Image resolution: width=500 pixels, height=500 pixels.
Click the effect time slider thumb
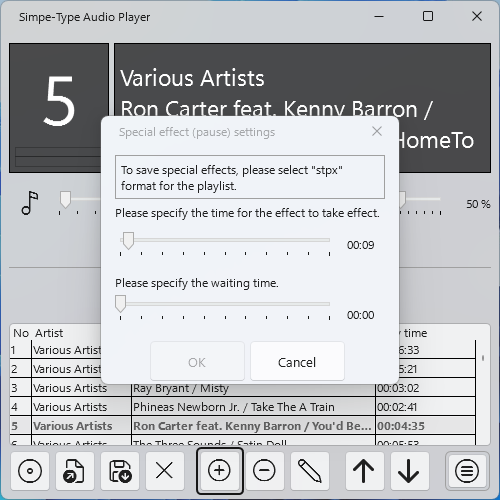point(128,241)
